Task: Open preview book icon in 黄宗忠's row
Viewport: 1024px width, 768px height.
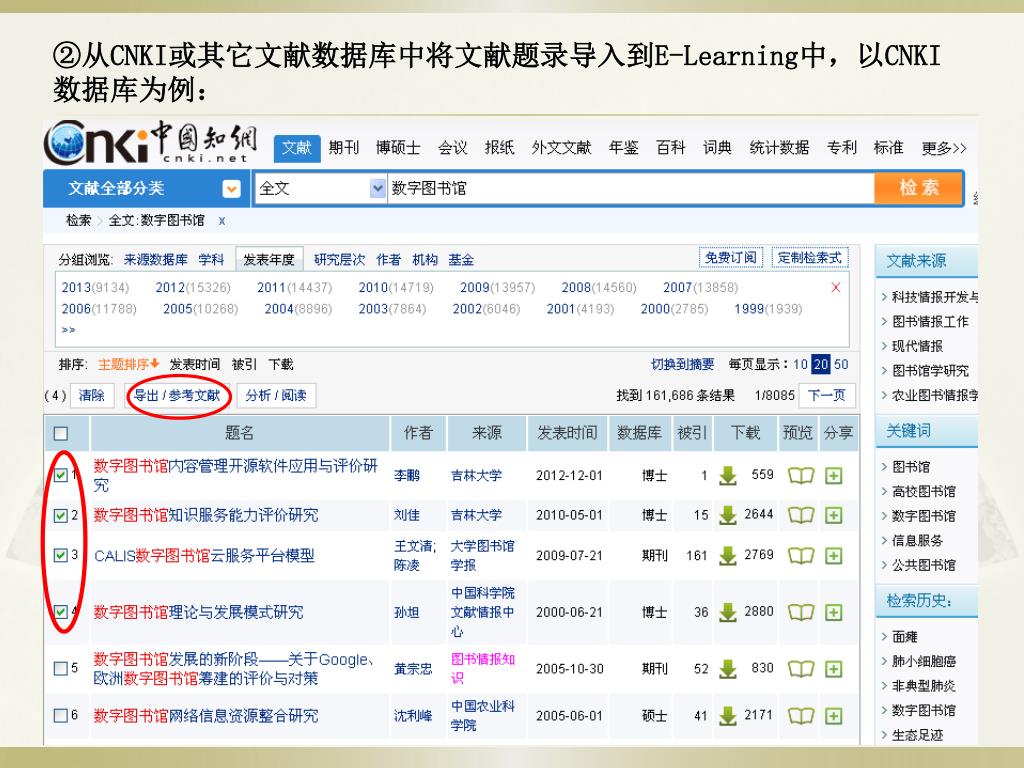Action: [x=801, y=669]
